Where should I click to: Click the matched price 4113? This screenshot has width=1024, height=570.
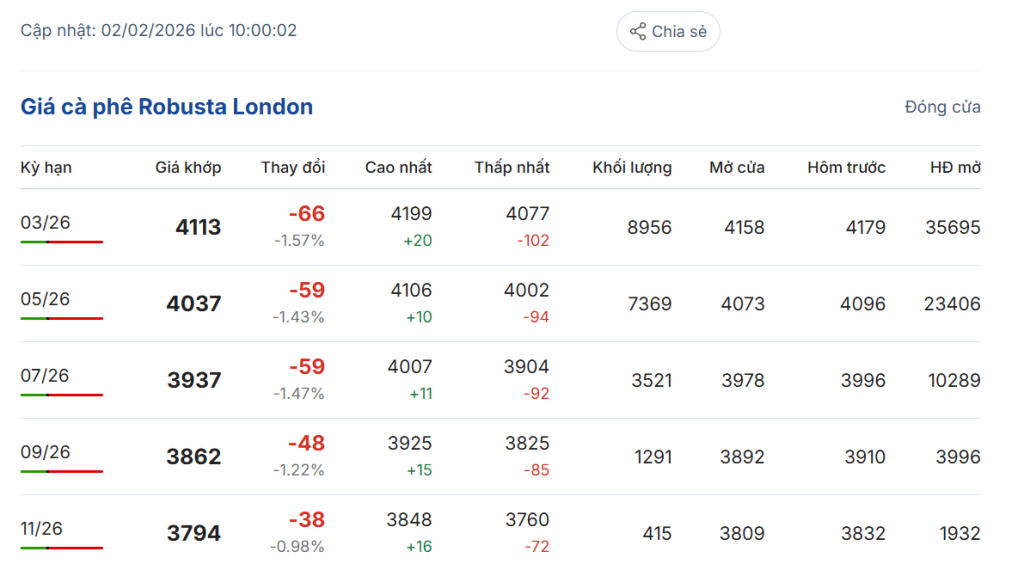click(198, 227)
